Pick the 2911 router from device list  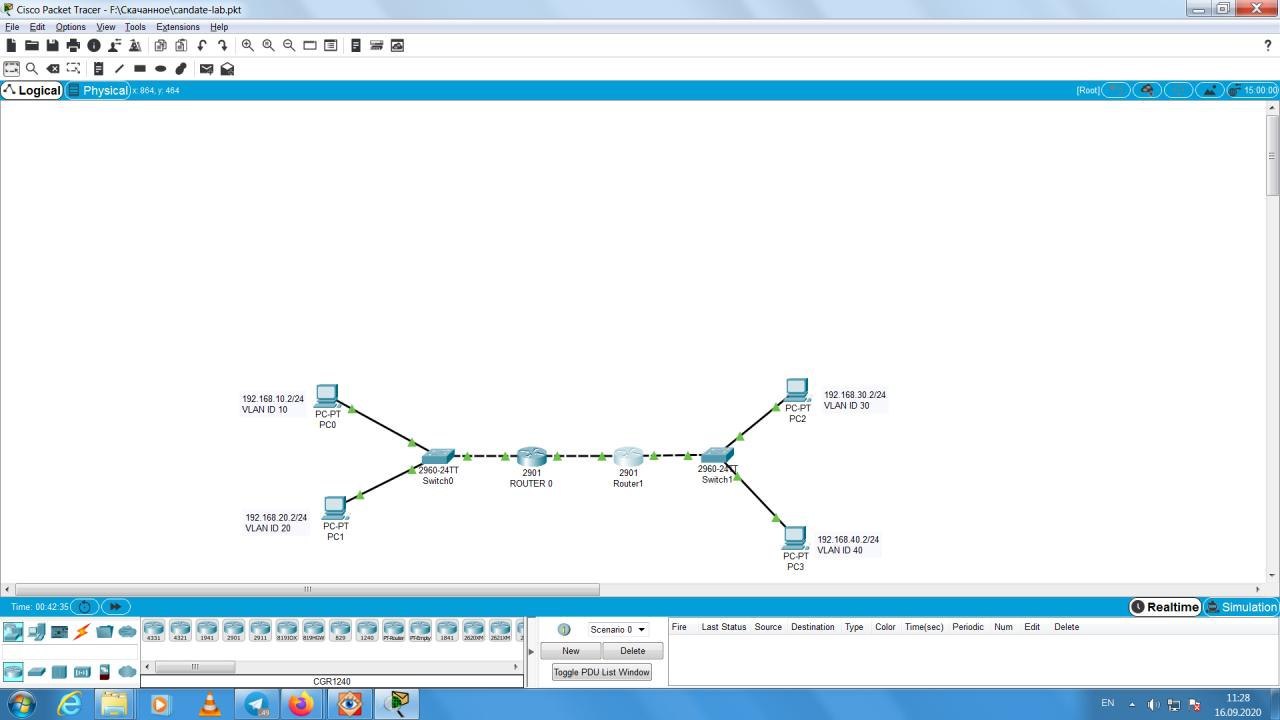pyautogui.click(x=260, y=631)
